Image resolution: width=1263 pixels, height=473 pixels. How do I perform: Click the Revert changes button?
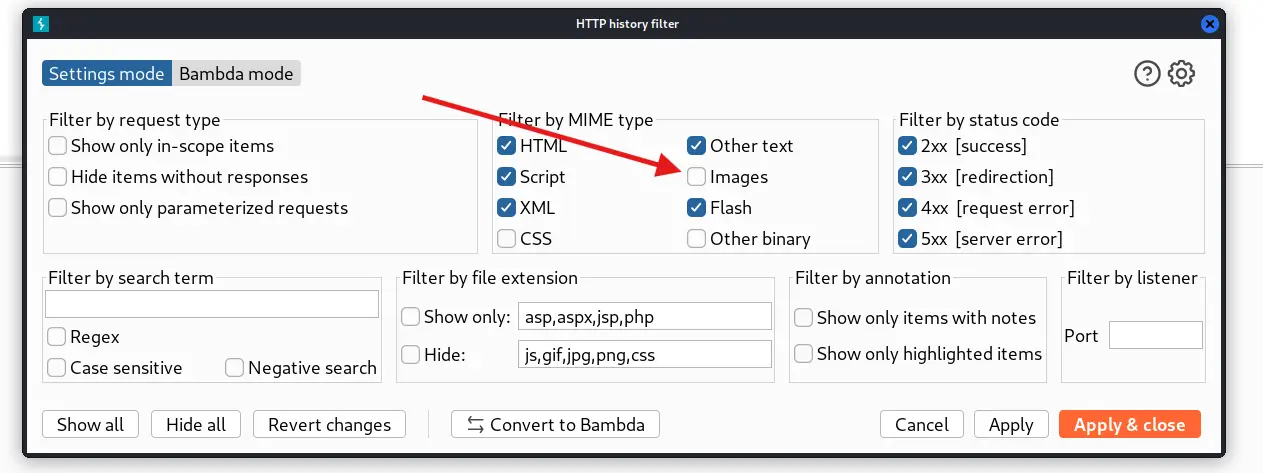(x=329, y=424)
